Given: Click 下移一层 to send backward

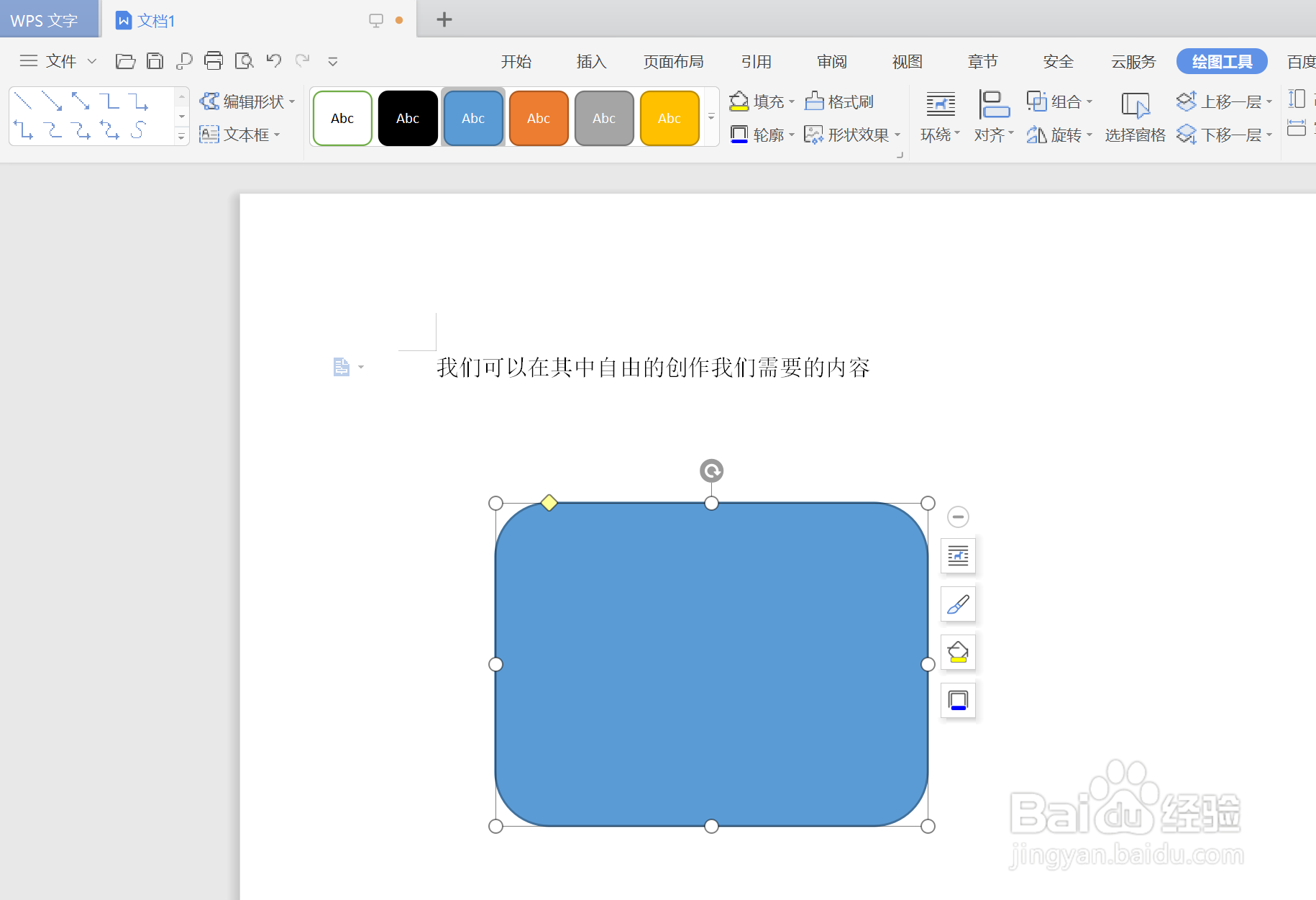Looking at the screenshot, I should tap(1224, 135).
